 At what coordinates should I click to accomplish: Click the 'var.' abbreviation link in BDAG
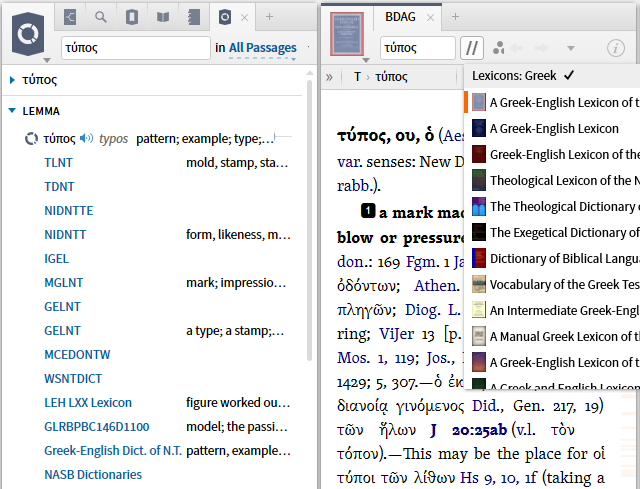[349, 162]
